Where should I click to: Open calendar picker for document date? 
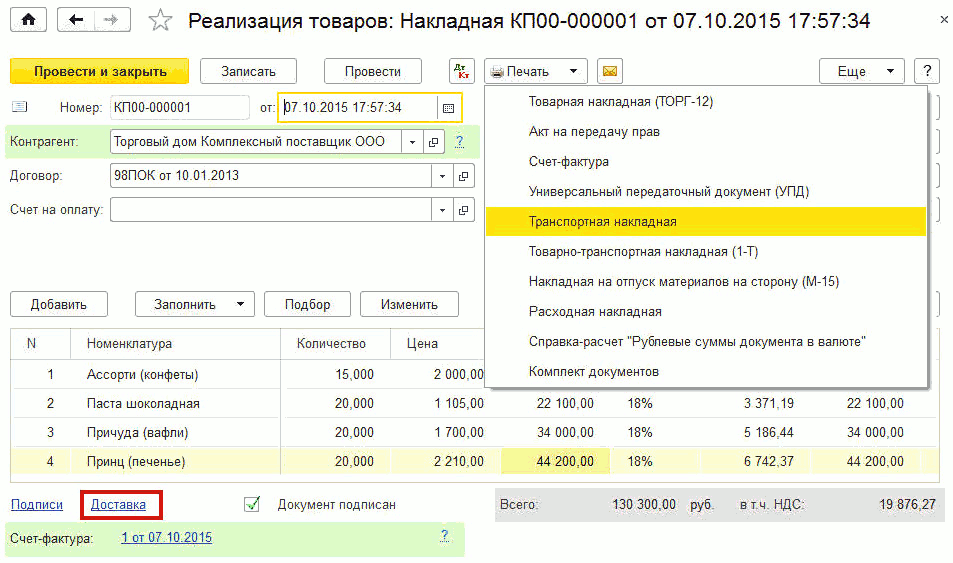click(449, 108)
